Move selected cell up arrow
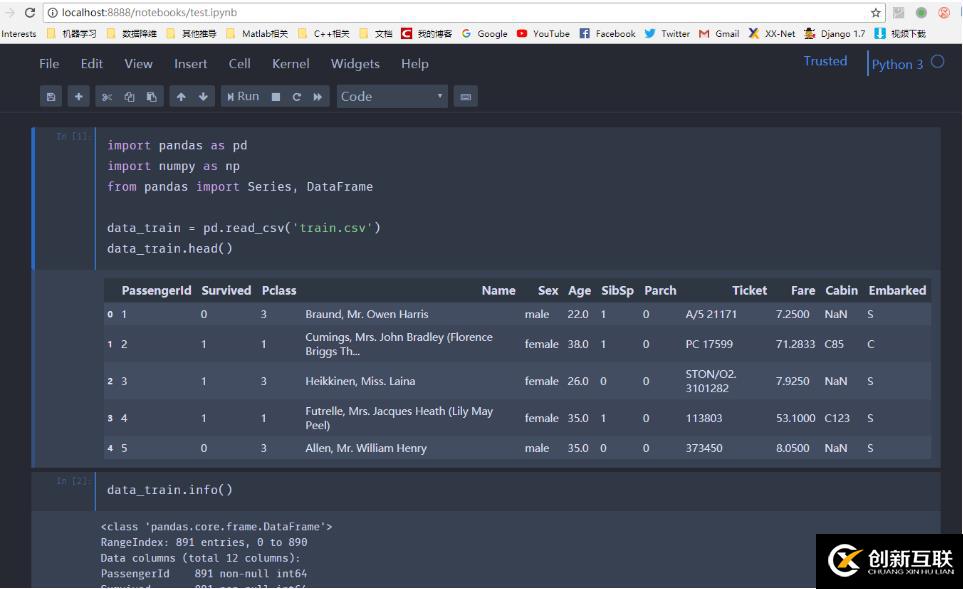Screen dimensions: 963x589 181,96
